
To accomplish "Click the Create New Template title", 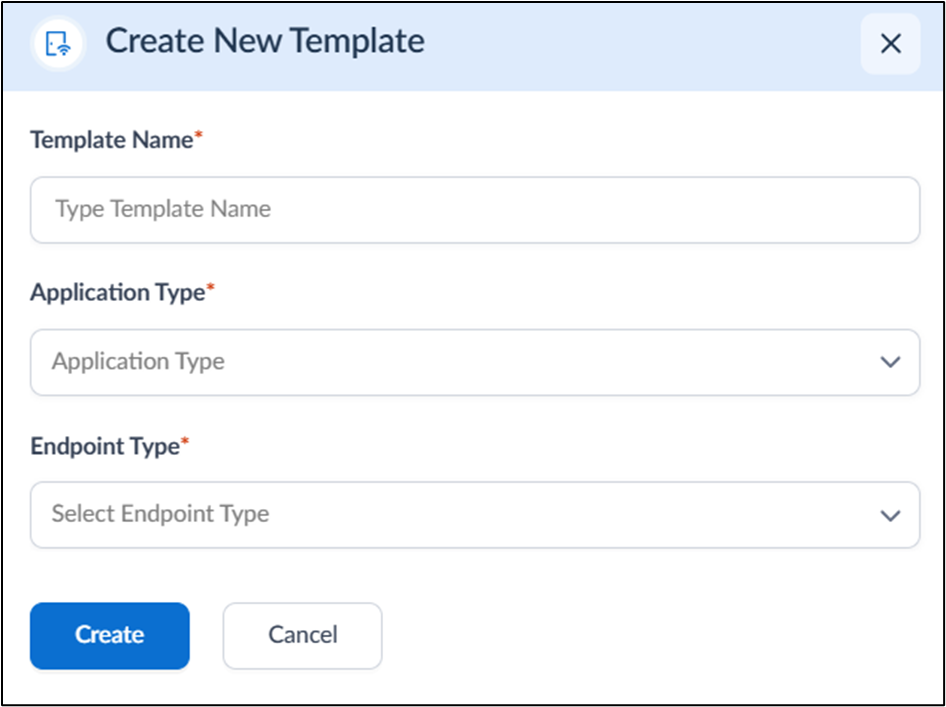I will pos(265,41).
